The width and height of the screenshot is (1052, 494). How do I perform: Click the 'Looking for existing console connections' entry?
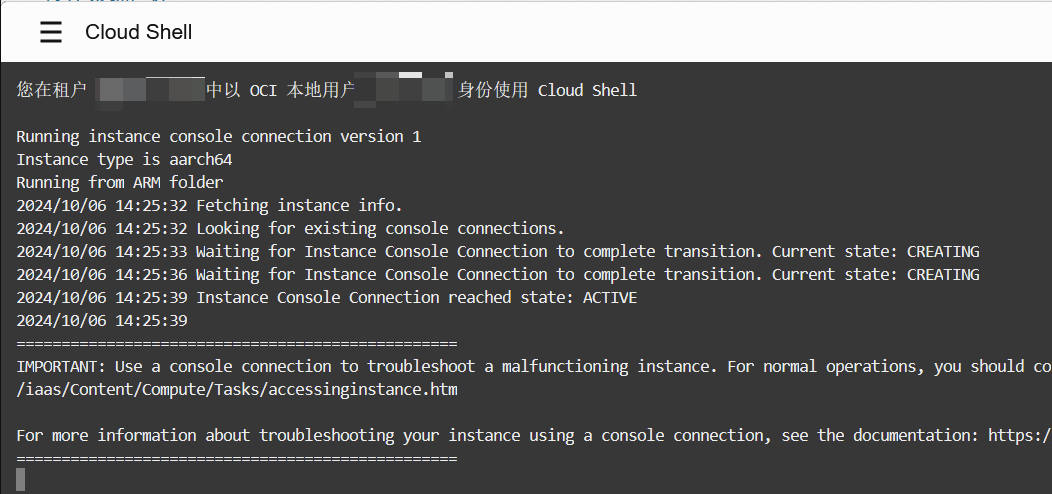(380, 228)
